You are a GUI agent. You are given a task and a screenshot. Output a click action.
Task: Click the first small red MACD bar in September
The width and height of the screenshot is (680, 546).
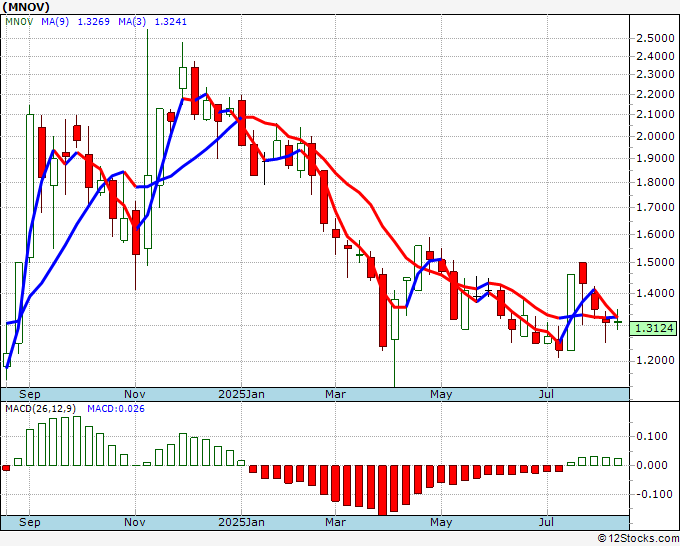pos(6,468)
